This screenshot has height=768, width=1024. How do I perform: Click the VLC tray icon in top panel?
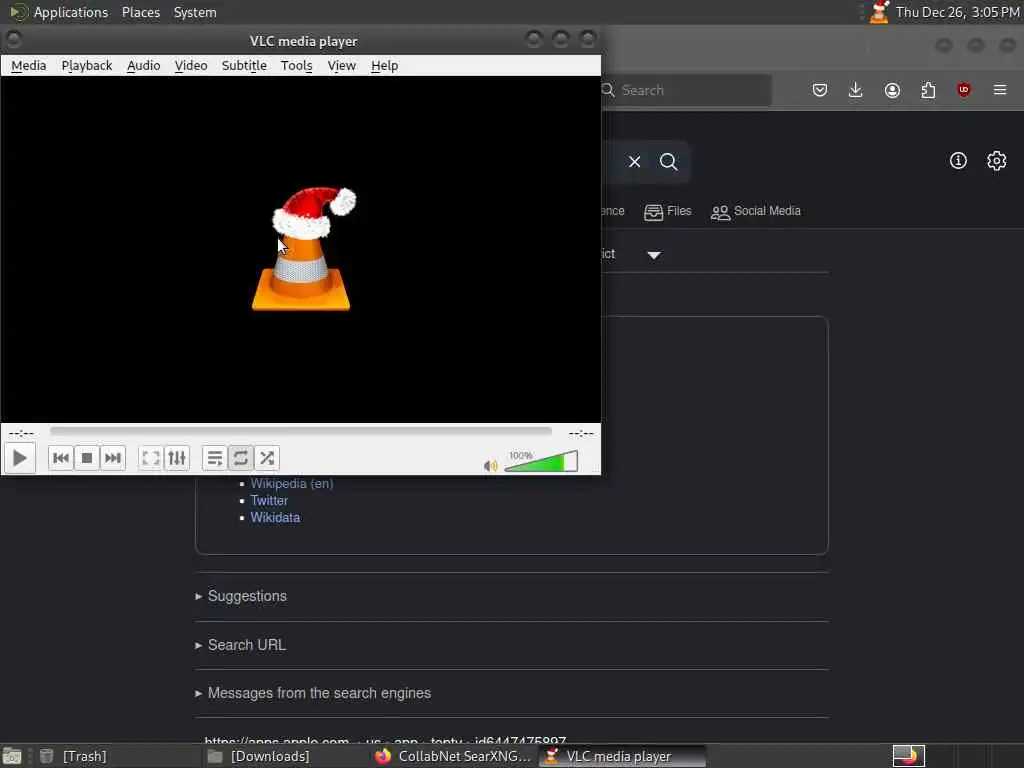pyautogui.click(x=879, y=12)
